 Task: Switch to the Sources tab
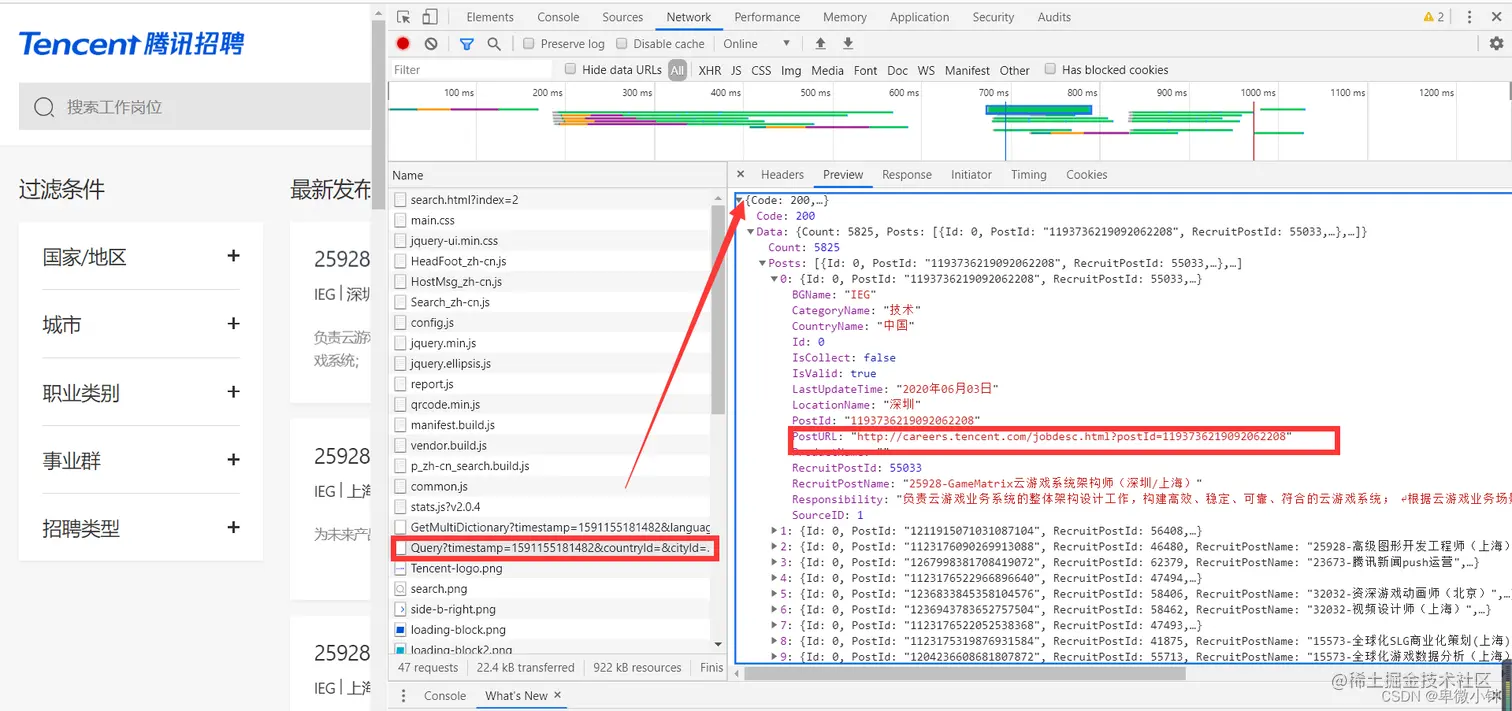[623, 17]
